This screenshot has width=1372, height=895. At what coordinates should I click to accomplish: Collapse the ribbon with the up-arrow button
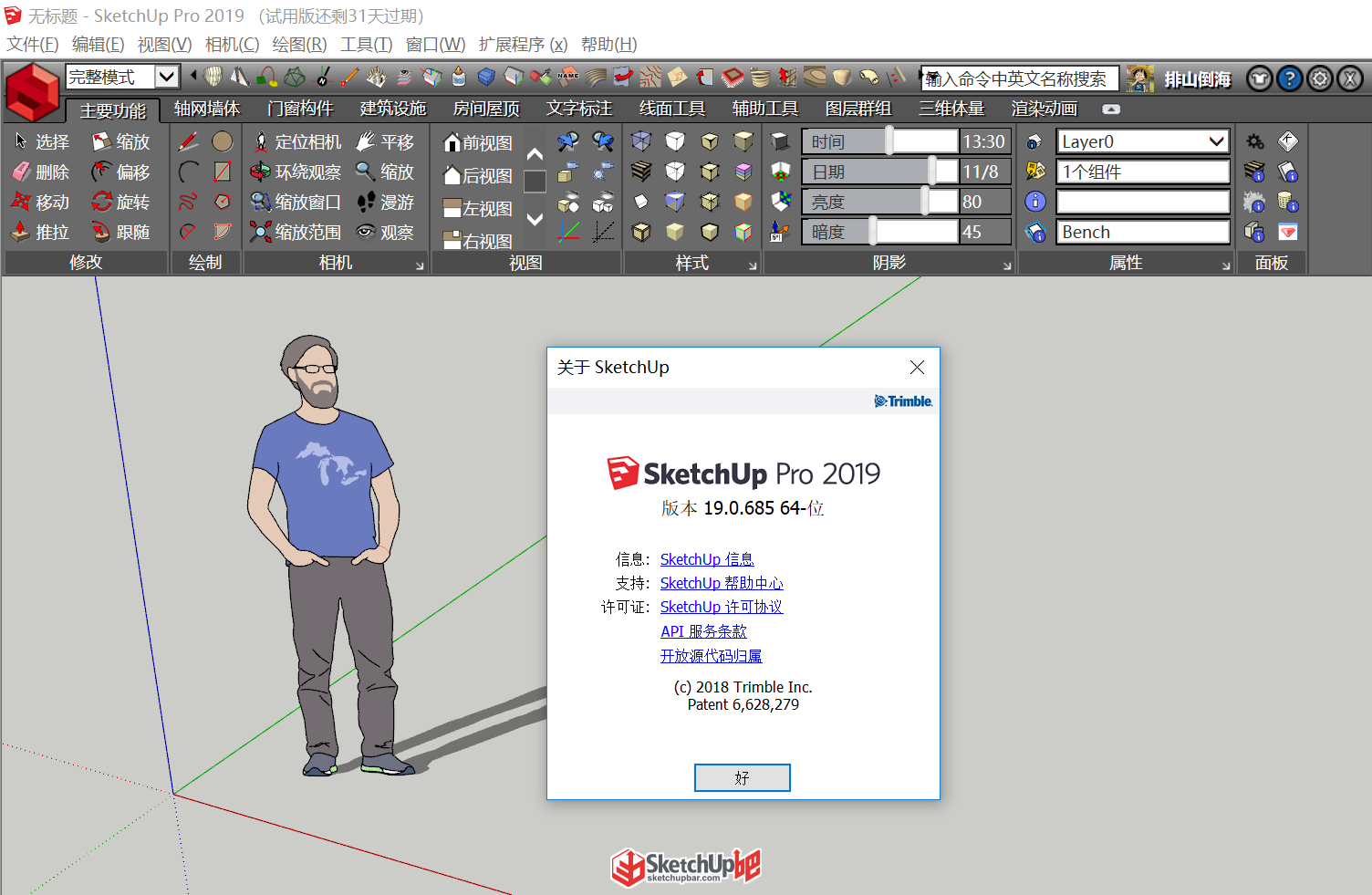coord(1111,109)
